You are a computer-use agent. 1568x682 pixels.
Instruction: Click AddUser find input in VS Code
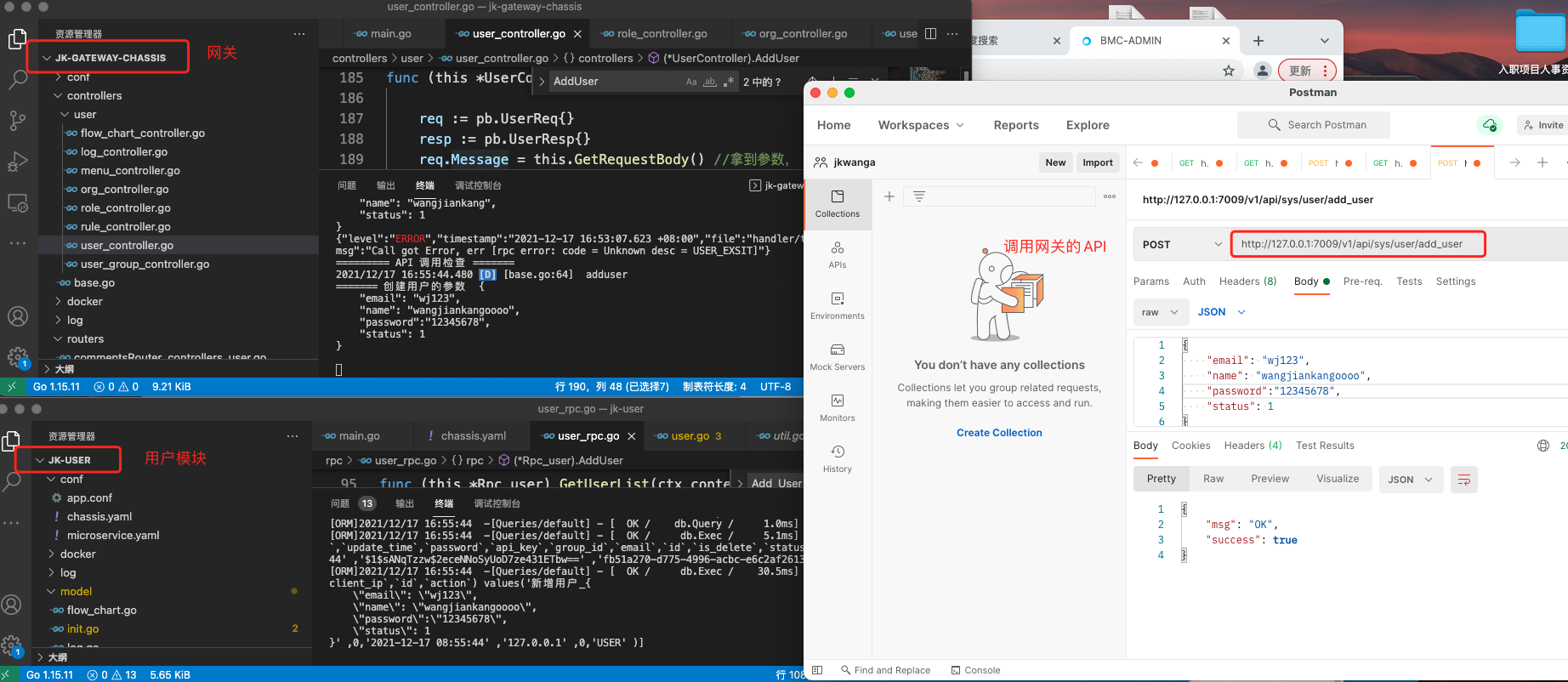tap(615, 82)
